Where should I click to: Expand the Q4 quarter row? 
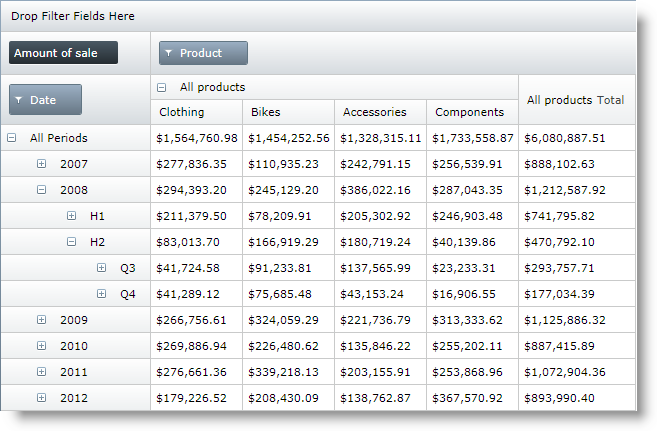pyautogui.click(x=102, y=294)
